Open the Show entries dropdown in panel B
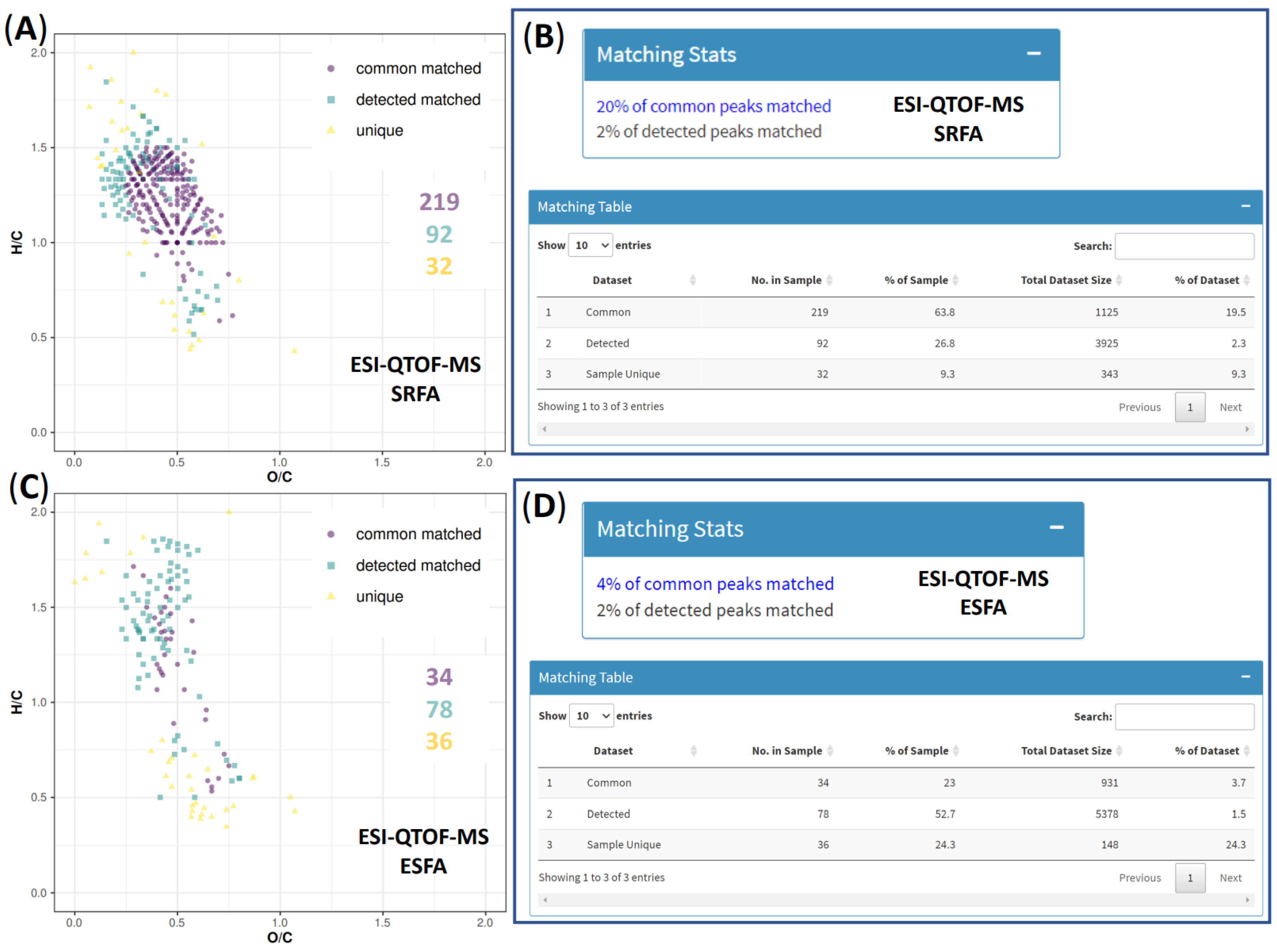This screenshot has width=1277, height=952. [x=590, y=246]
